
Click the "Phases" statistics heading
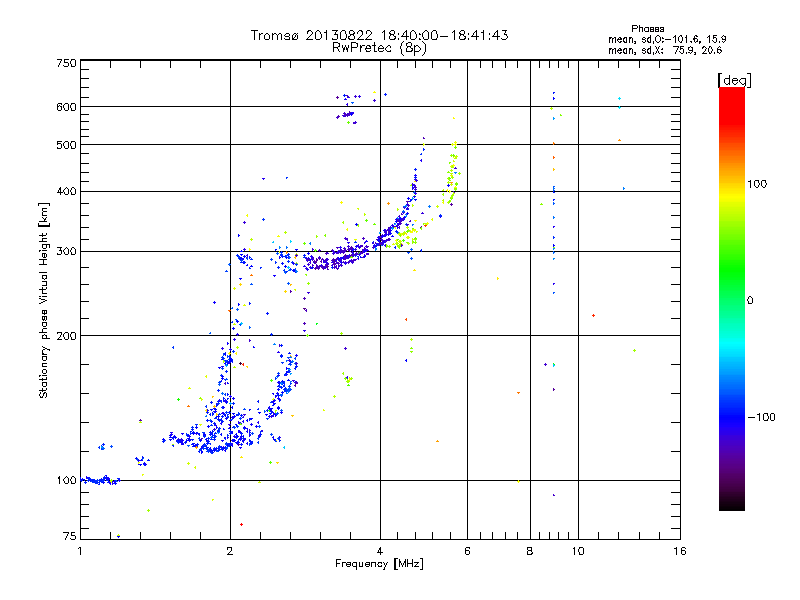pyautogui.click(x=647, y=29)
